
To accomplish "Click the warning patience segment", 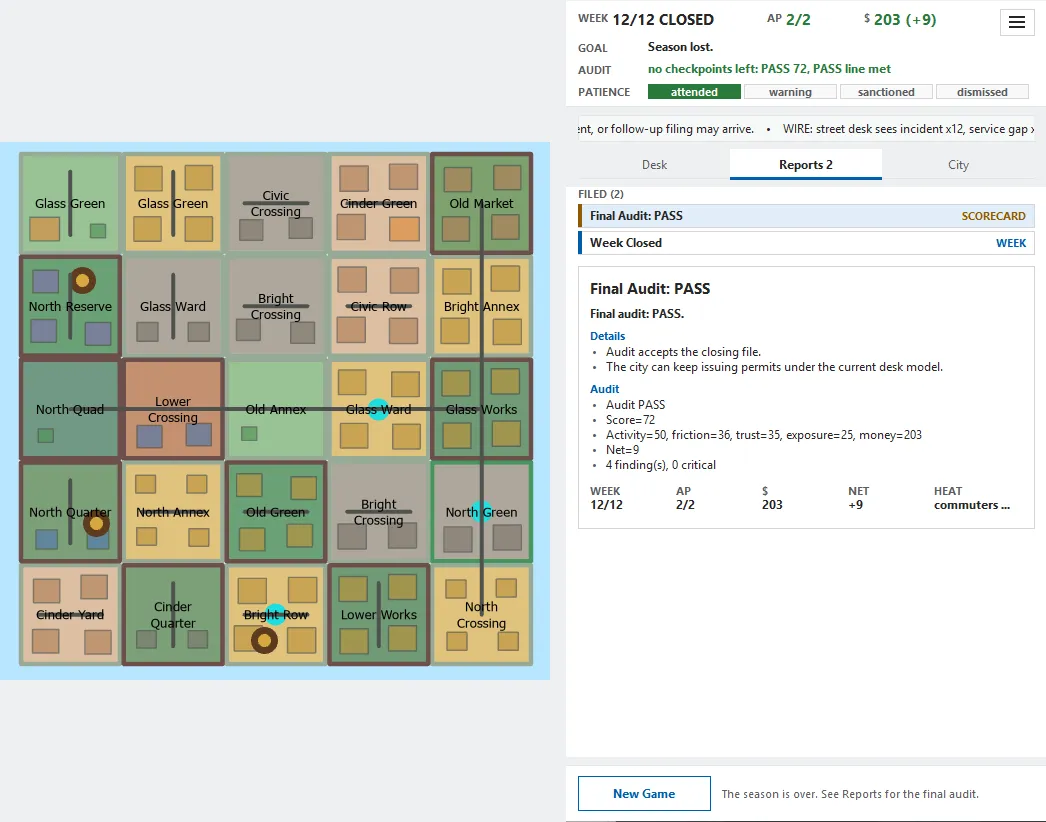I will (x=791, y=92).
